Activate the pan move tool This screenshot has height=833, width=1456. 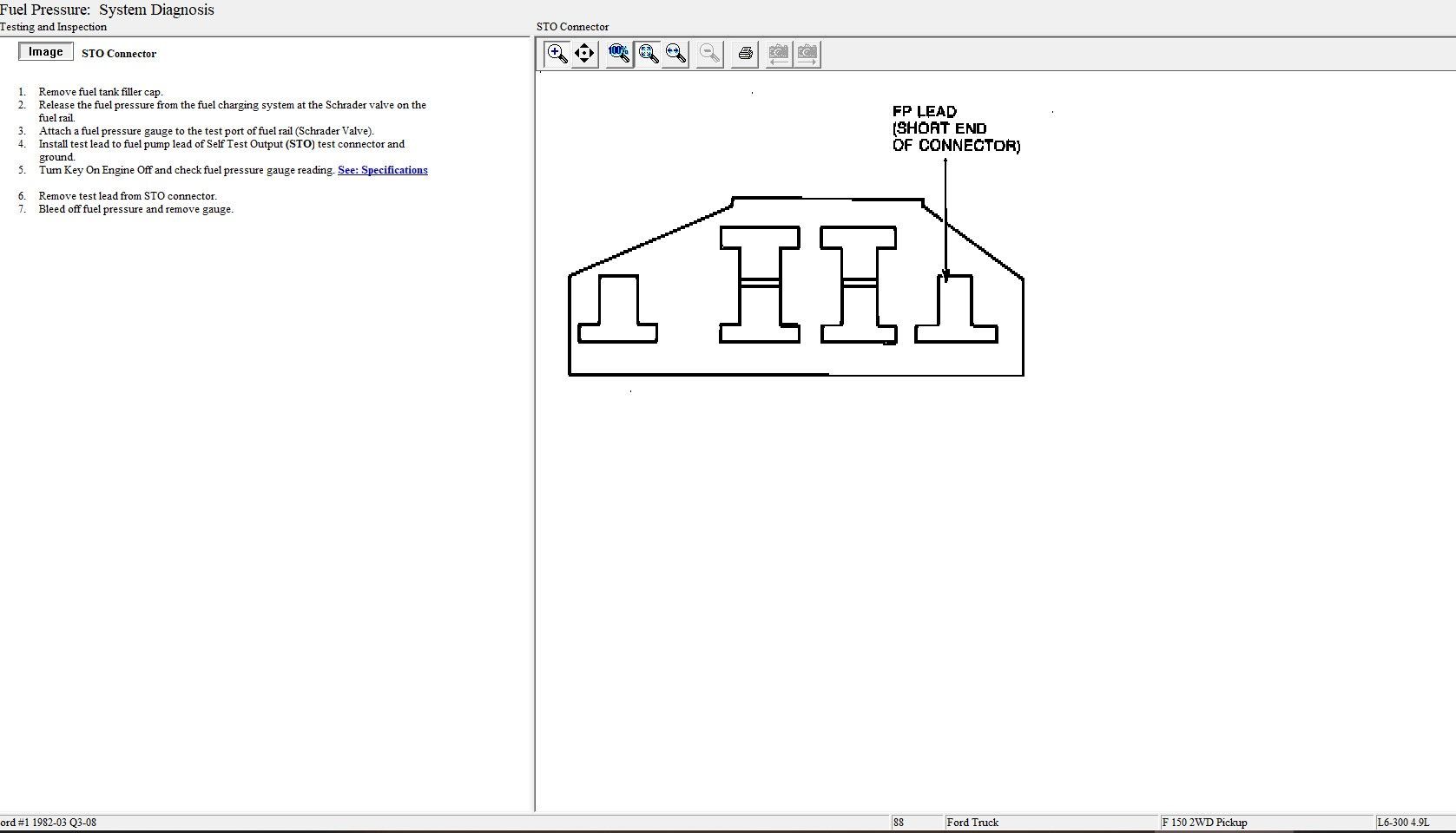point(584,54)
